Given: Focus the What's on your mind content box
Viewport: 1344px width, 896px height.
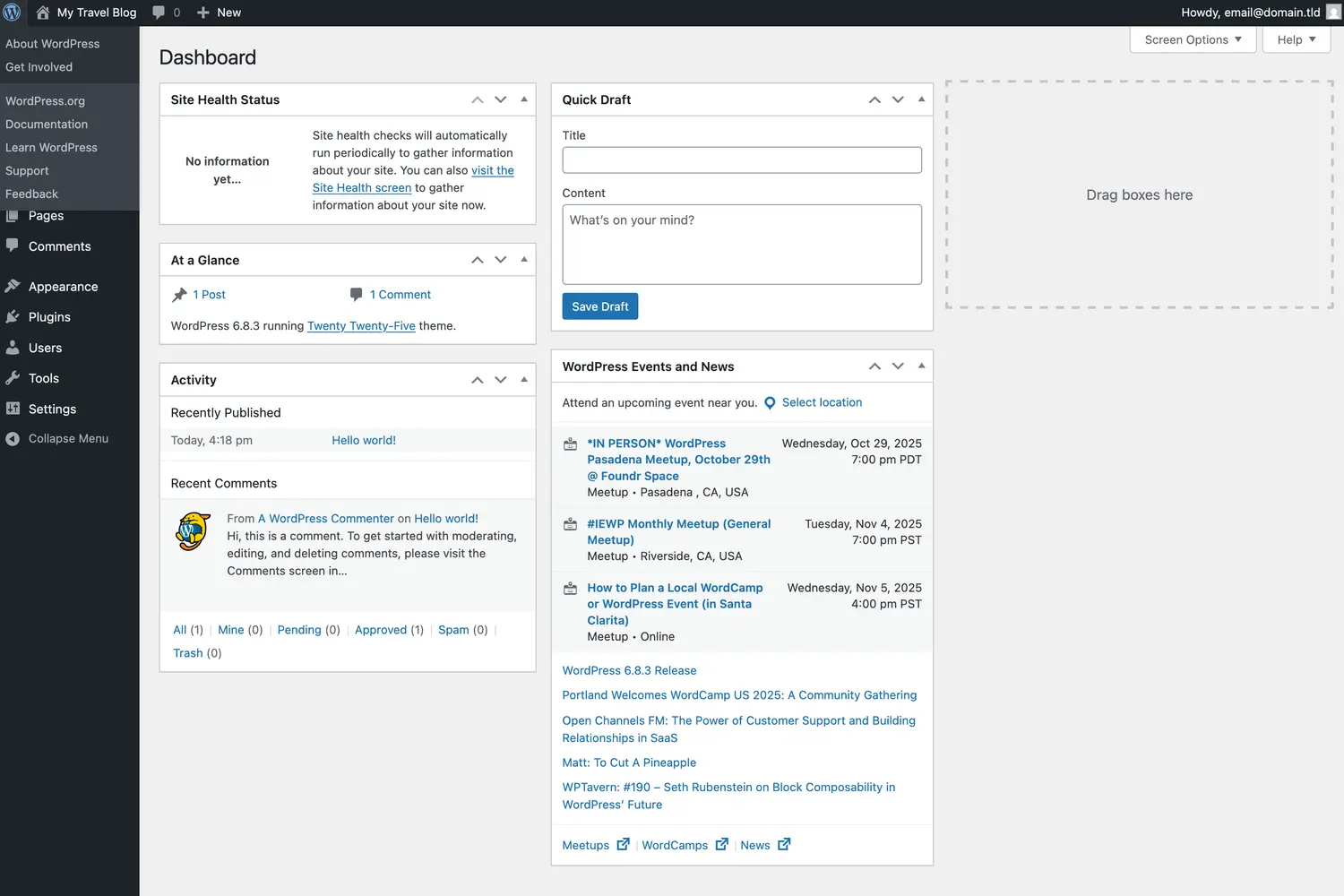Looking at the screenshot, I should (742, 245).
